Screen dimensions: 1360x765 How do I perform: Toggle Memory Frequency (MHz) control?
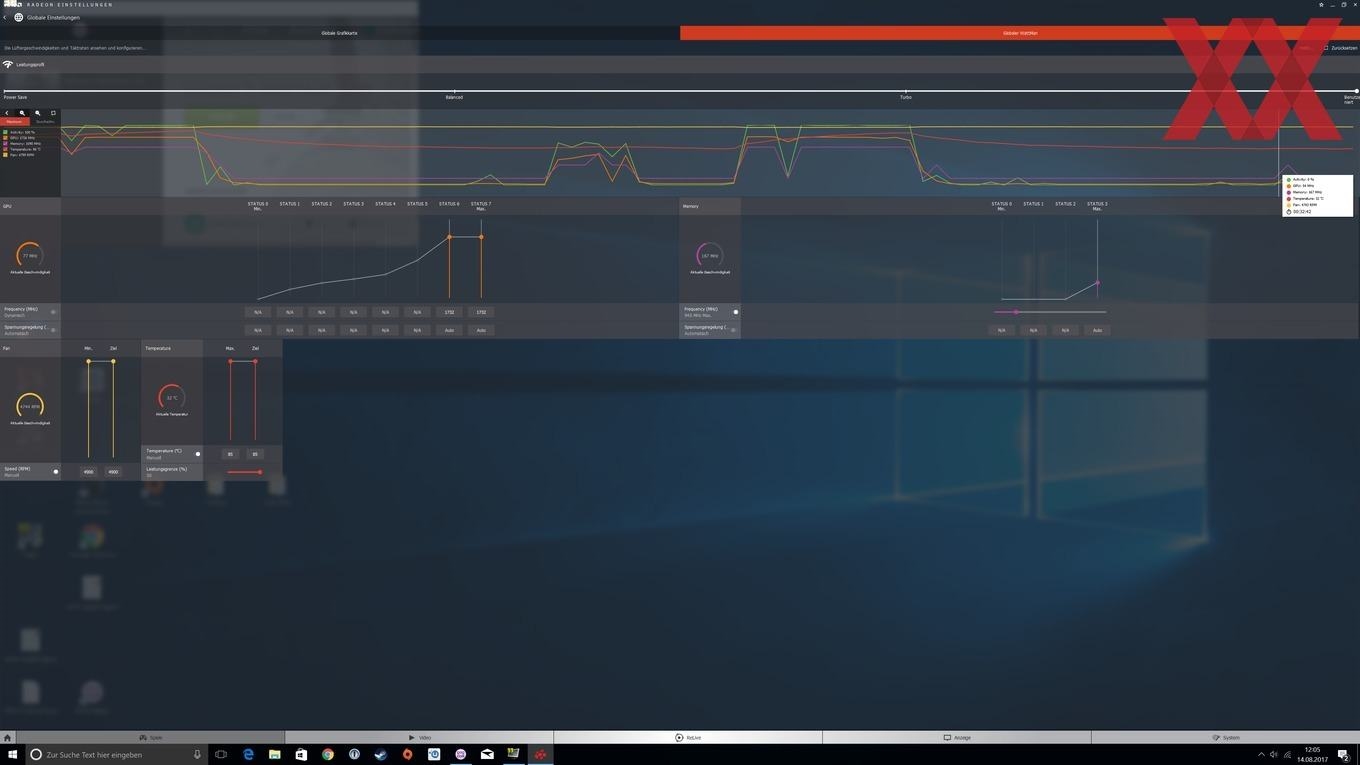pyautogui.click(x=735, y=312)
